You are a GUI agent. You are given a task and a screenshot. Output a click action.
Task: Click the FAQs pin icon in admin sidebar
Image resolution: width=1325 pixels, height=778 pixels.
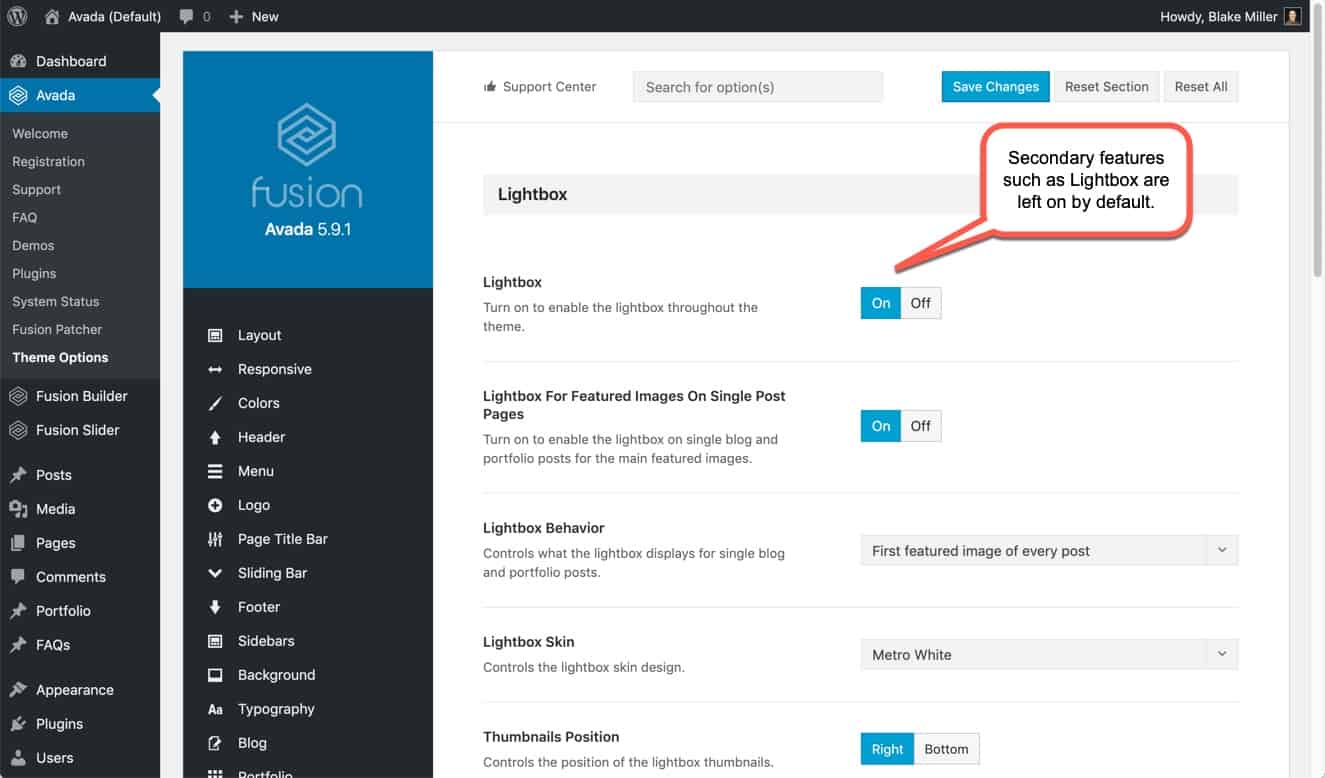tap(18, 645)
